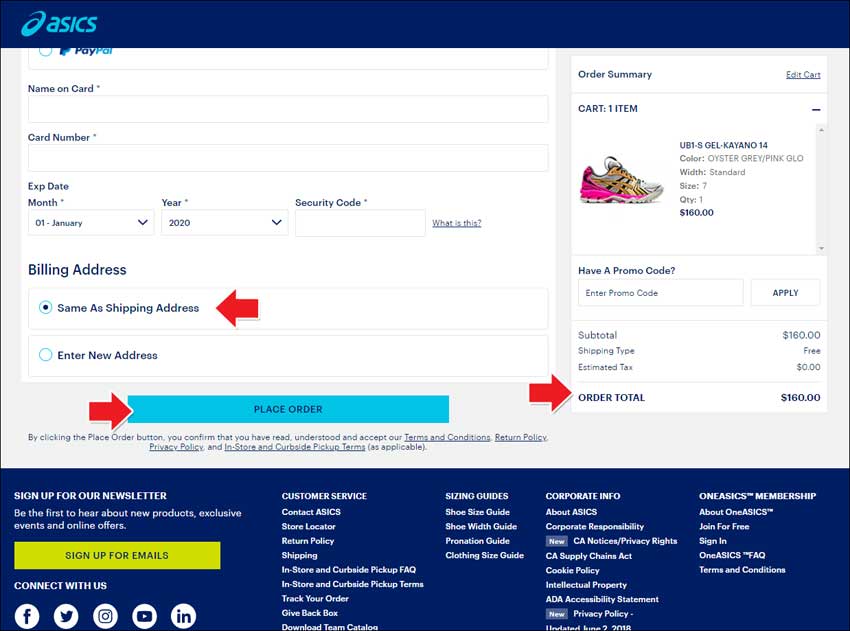Click the Estimated Tax value $0.00

pyautogui.click(x=808, y=367)
